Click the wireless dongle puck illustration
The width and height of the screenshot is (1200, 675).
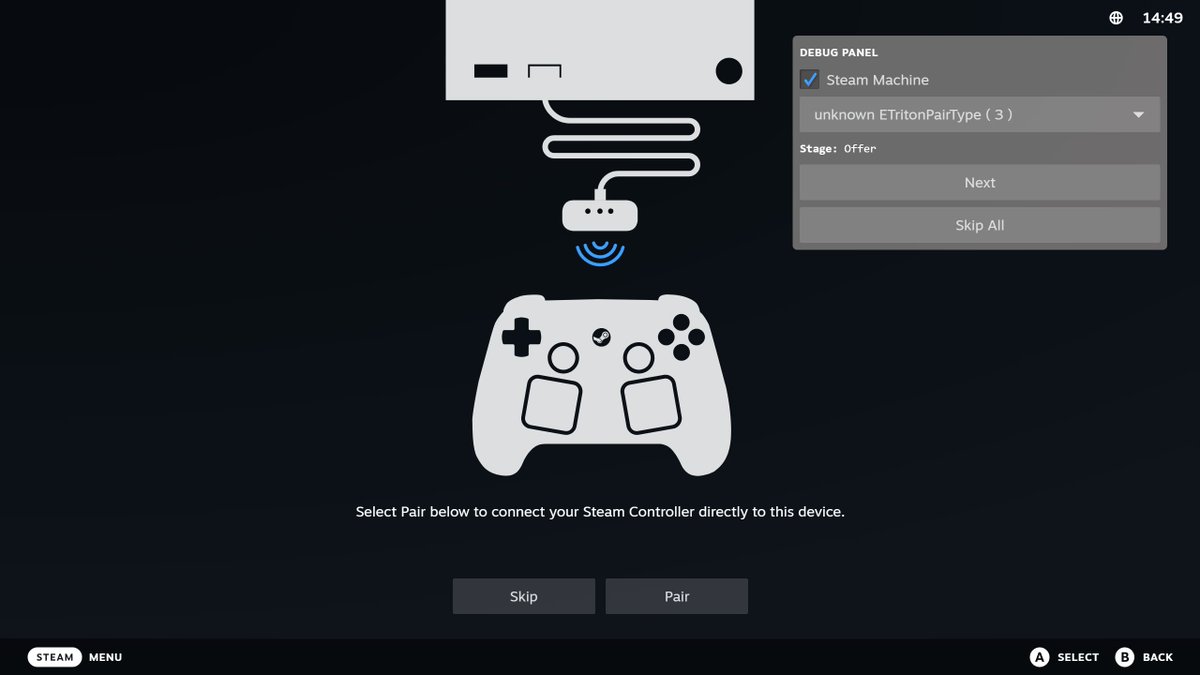pos(600,213)
